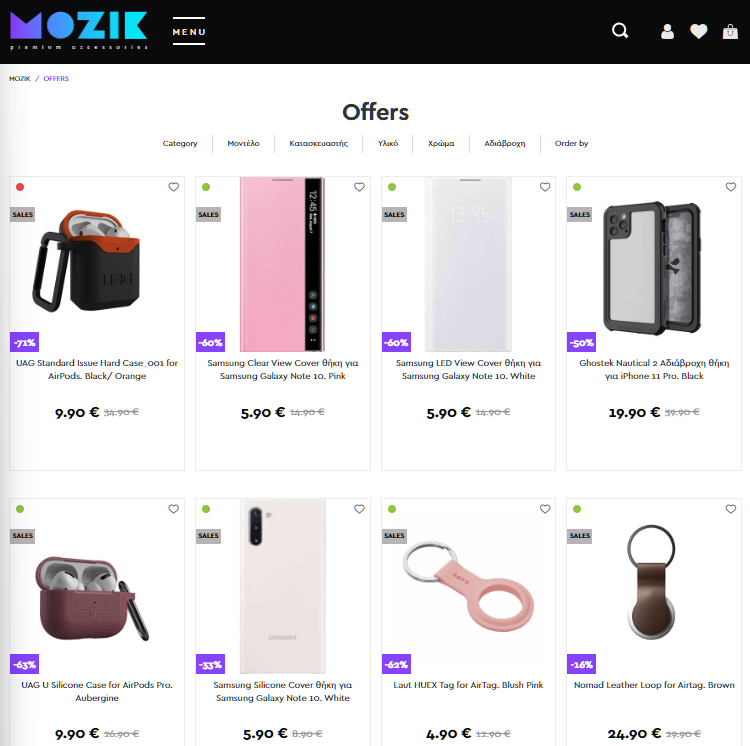Open the MENU hamburger button
Screen dimensions: 750x746
189,32
